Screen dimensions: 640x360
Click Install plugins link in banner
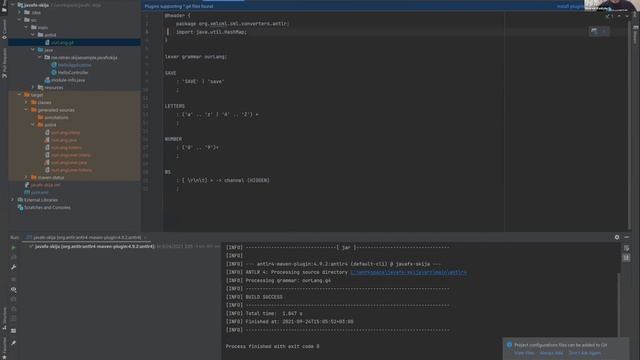[570, 6]
